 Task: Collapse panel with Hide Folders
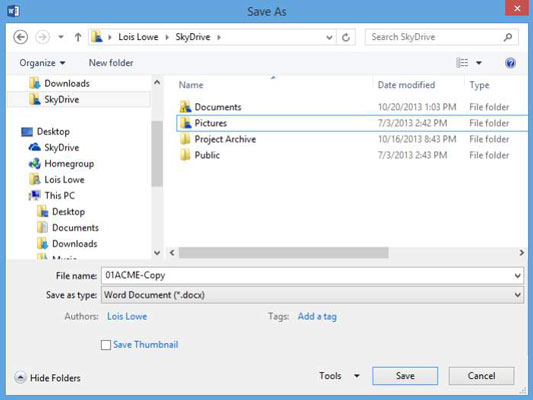click(x=48, y=378)
